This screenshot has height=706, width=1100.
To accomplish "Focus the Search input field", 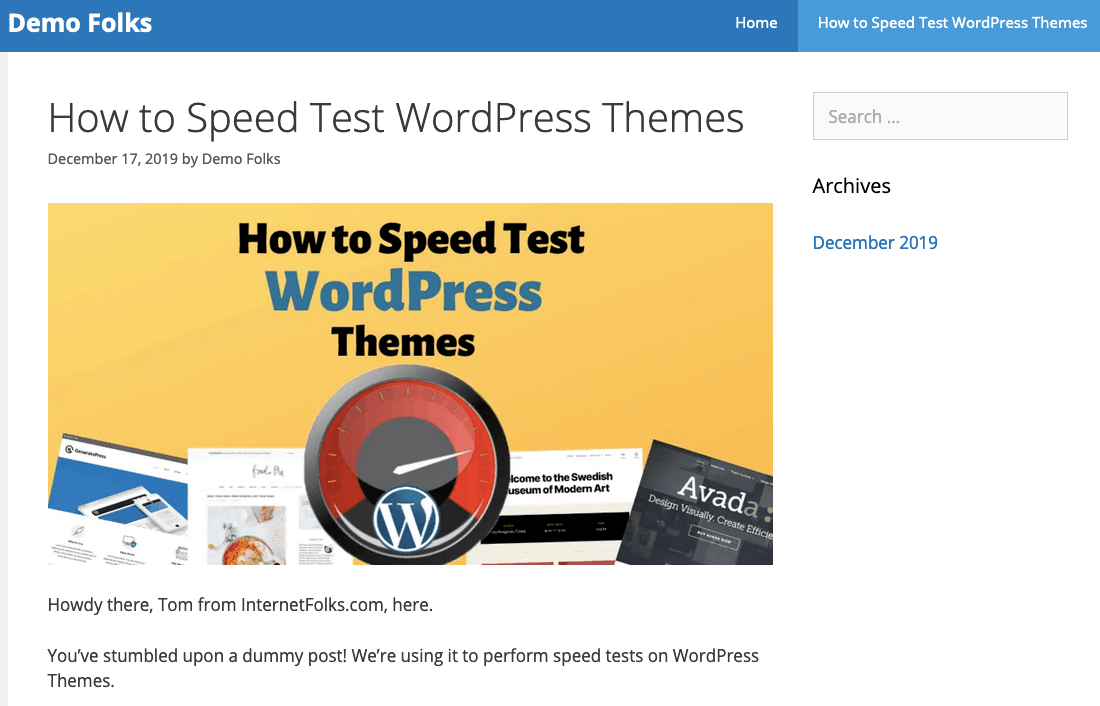I will click(x=940, y=116).
